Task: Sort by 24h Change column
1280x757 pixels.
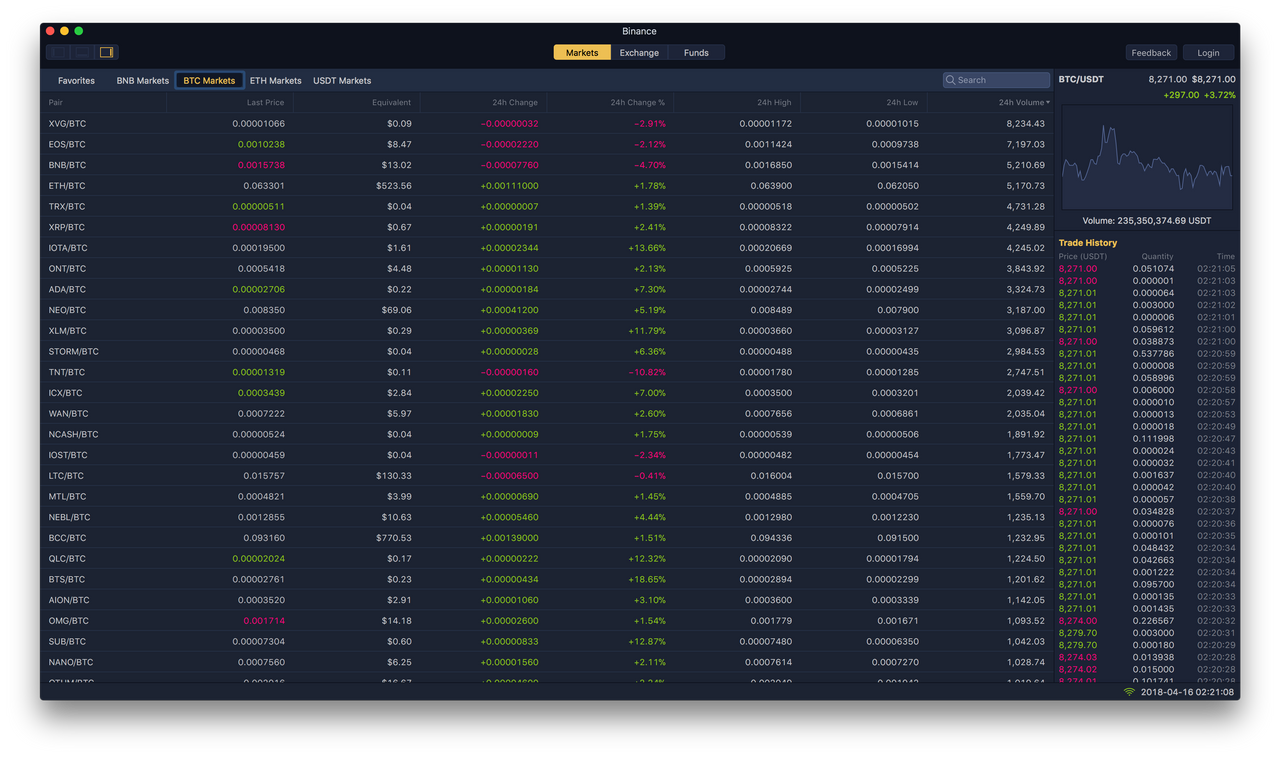Action: [515, 103]
